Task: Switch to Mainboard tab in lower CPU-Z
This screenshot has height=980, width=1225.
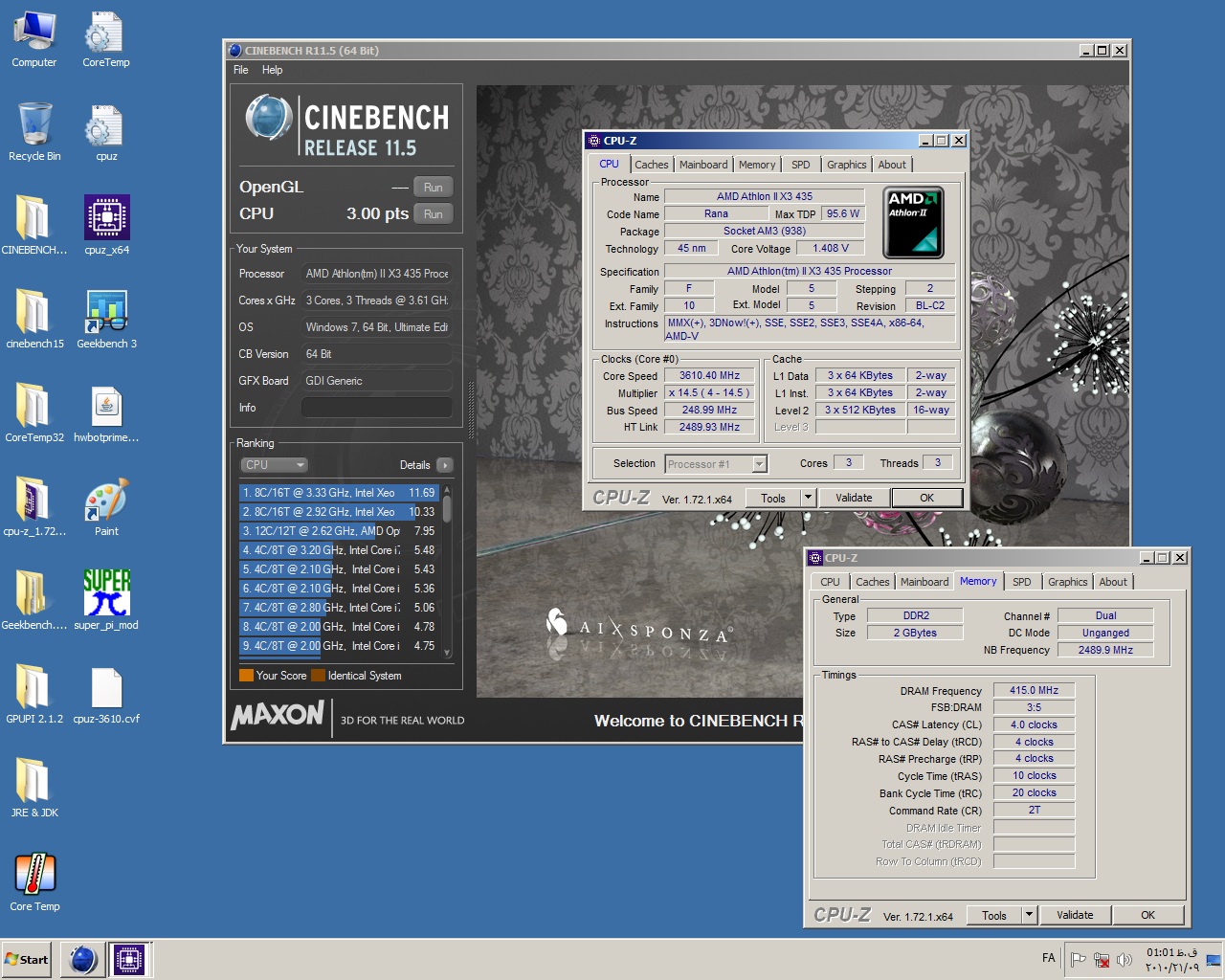Action: tap(924, 582)
